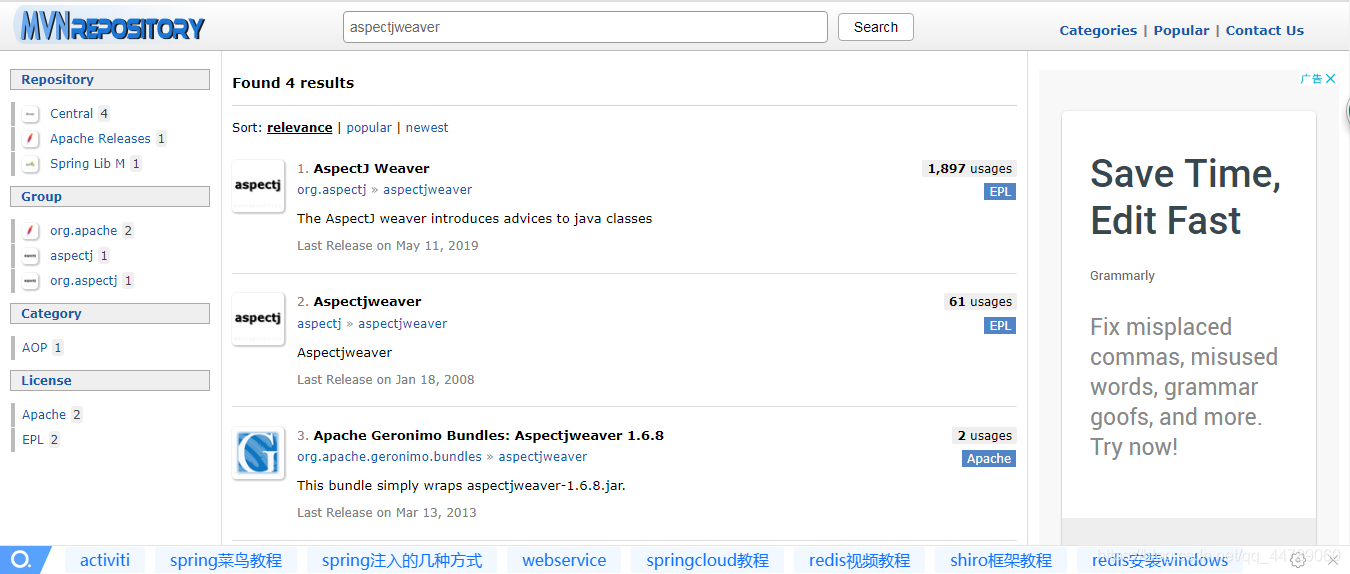
Task: Click the org.apache group feather icon
Action: pyautogui.click(x=31, y=231)
